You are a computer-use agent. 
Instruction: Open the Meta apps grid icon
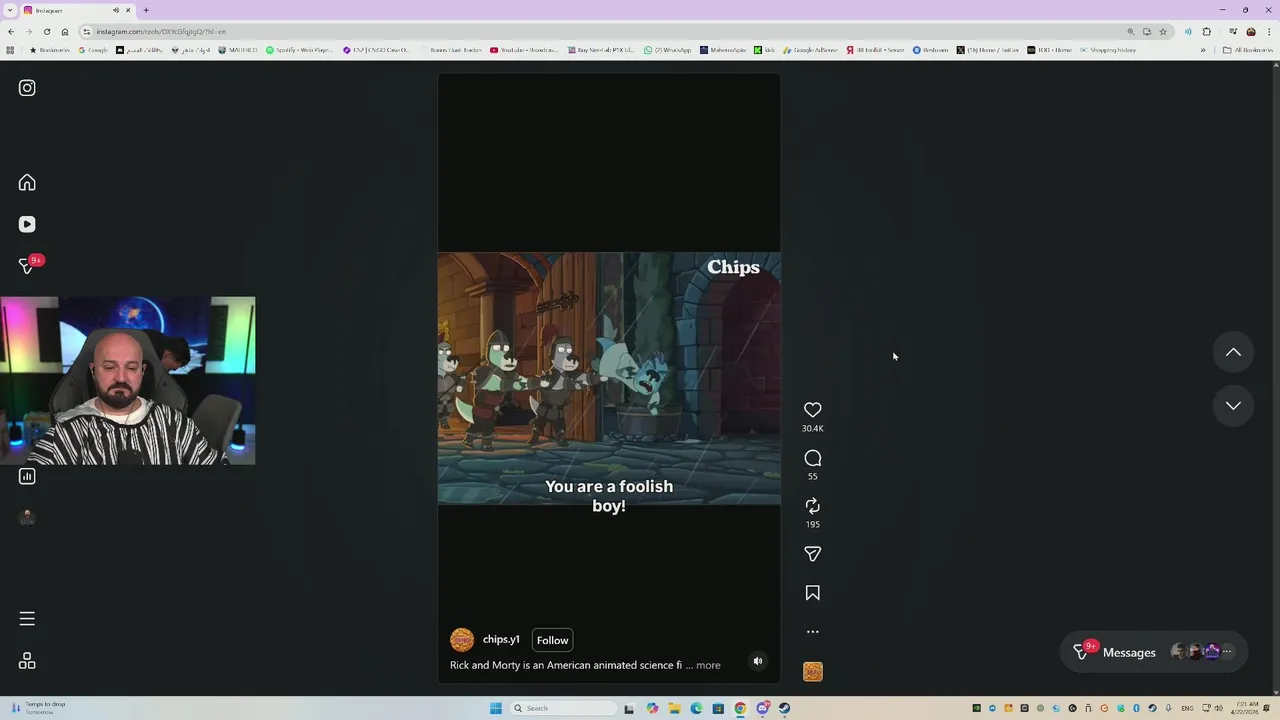coord(27,661)
